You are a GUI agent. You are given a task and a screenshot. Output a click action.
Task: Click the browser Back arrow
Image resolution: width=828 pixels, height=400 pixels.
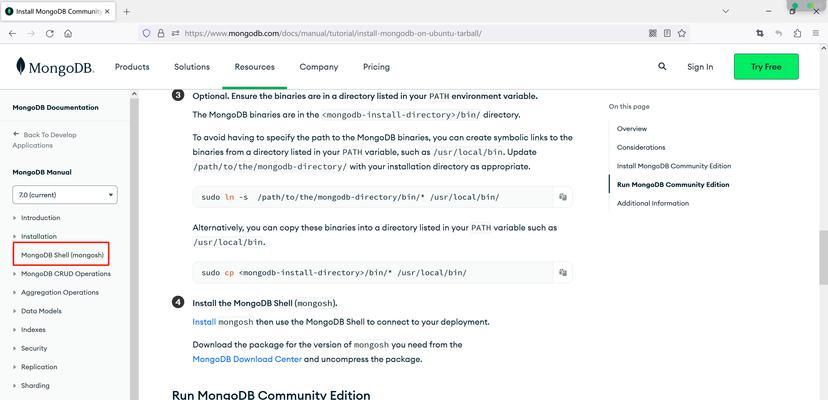click(x=13, y=33)
